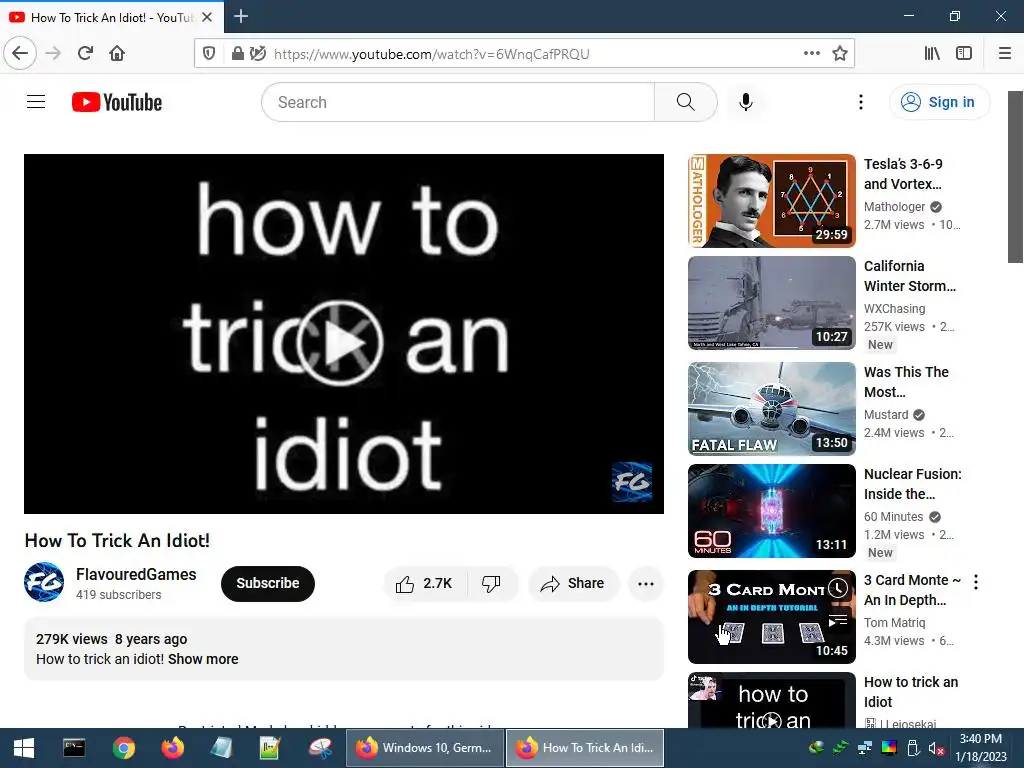
Task: Open the Mathologer channel name
Action: pyautogui.click(x=894, y=206)
